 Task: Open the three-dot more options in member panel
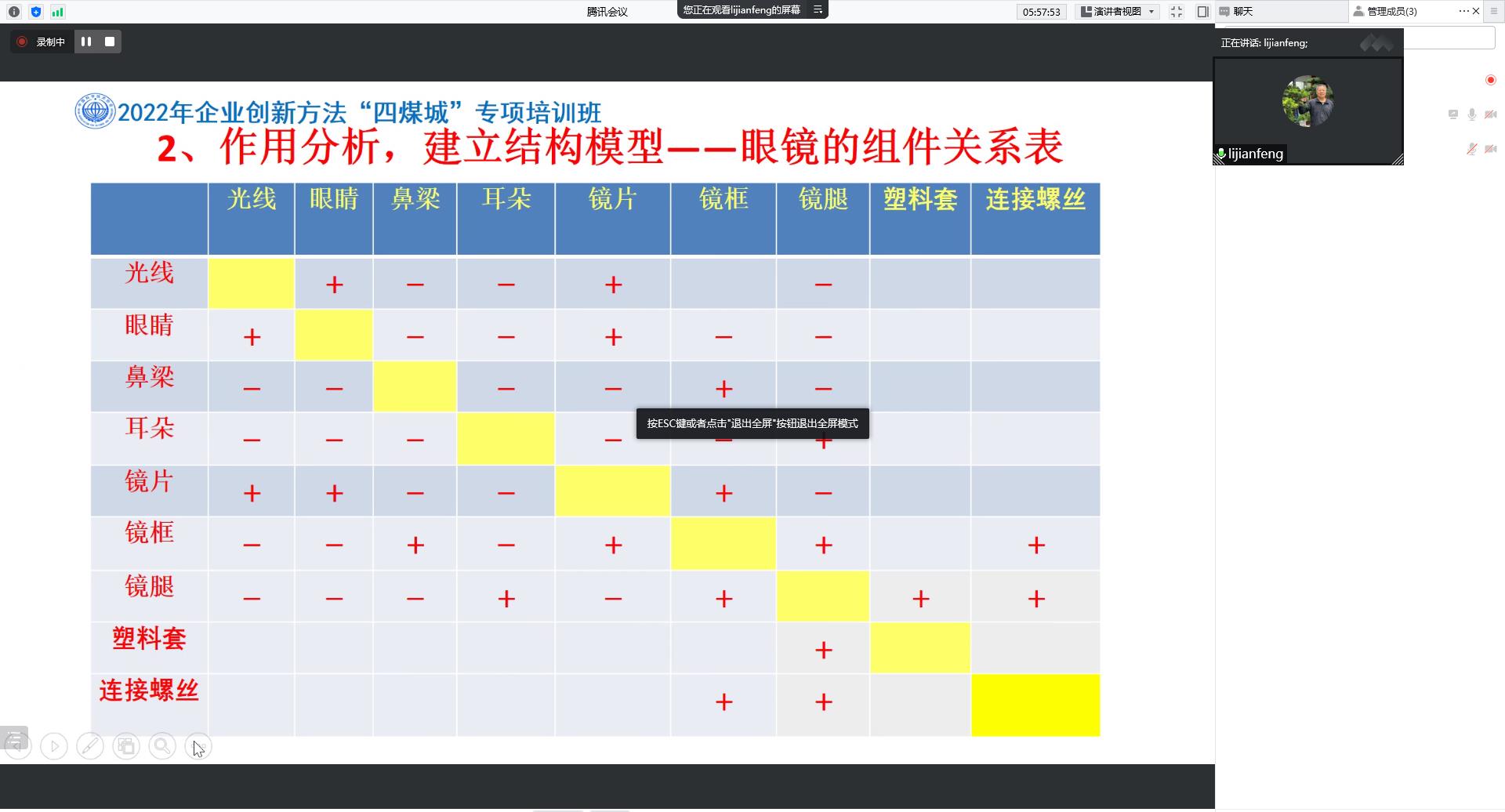pos(1463,11)
